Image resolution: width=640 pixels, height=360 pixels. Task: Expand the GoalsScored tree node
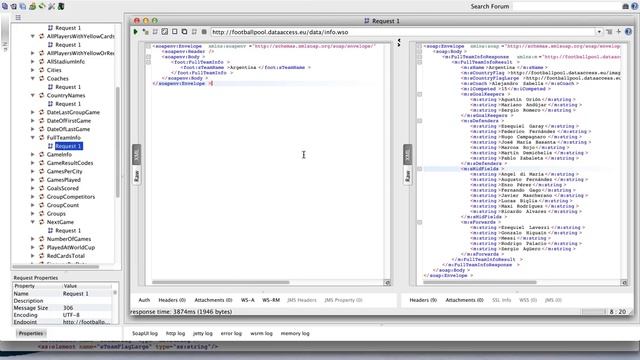click(33, 188)
